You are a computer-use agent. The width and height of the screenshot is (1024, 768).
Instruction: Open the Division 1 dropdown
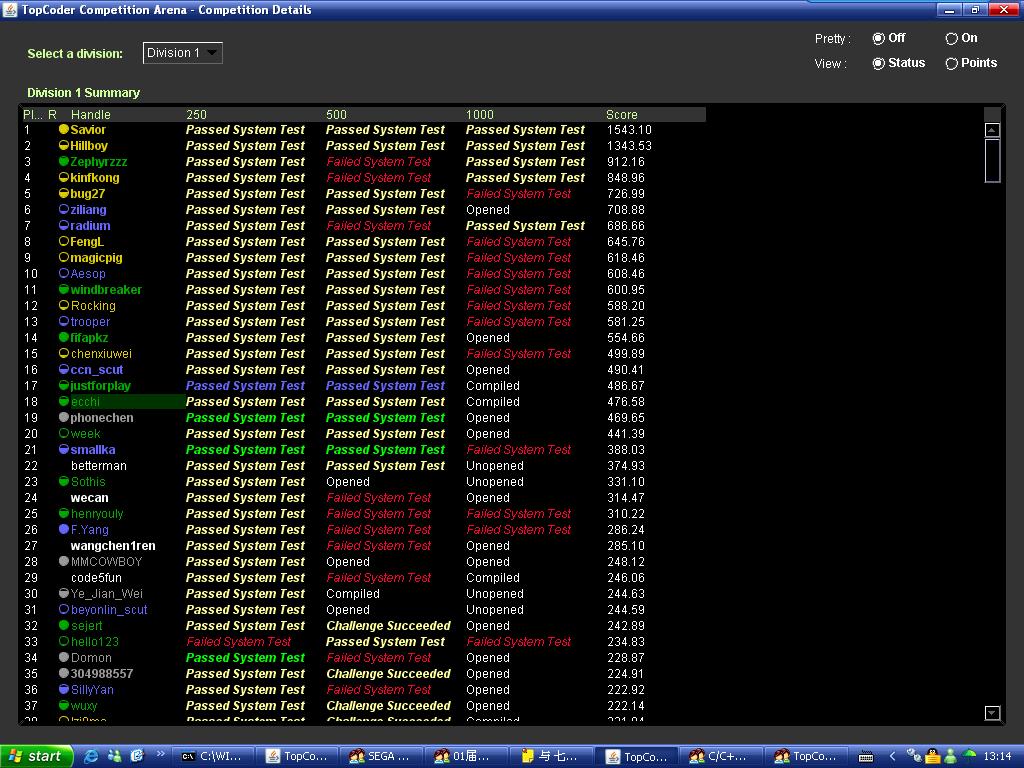(x=183, y=53)
